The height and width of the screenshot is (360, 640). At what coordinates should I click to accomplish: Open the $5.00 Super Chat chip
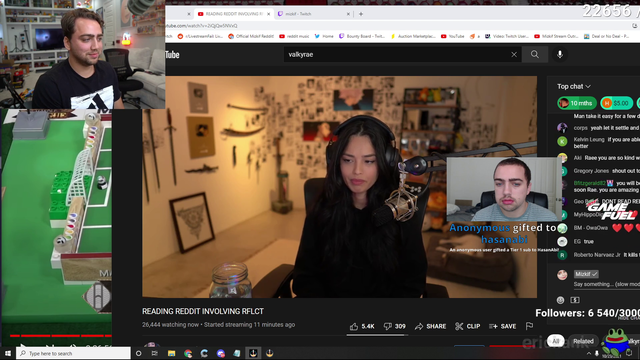616,103
